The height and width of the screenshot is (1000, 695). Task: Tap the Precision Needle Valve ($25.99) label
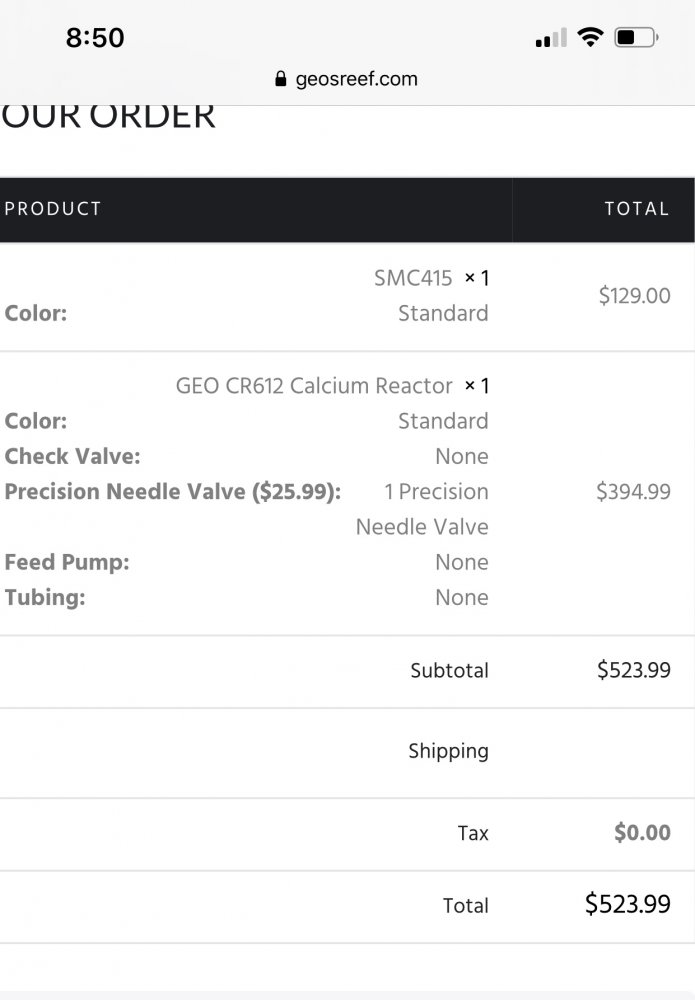(x=173, y=491)
